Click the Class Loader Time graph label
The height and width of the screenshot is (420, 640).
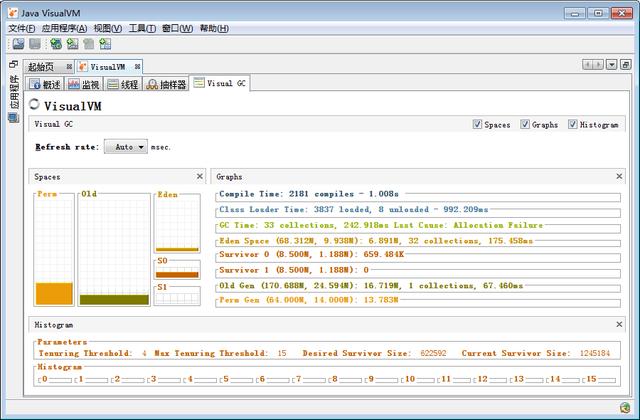coord(353,209)
